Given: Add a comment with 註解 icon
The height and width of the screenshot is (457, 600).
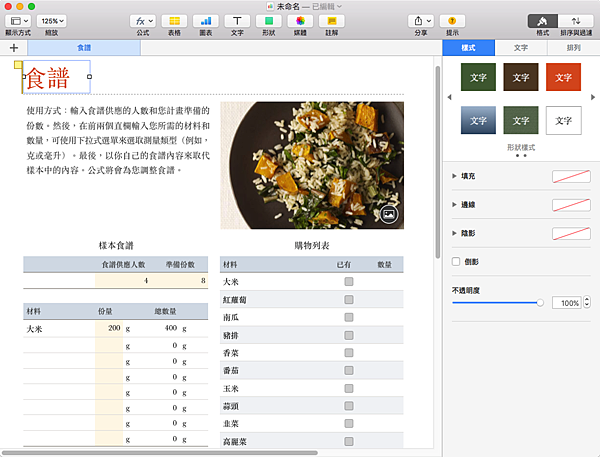Looking at the screenshot, I should click(331, 20).
